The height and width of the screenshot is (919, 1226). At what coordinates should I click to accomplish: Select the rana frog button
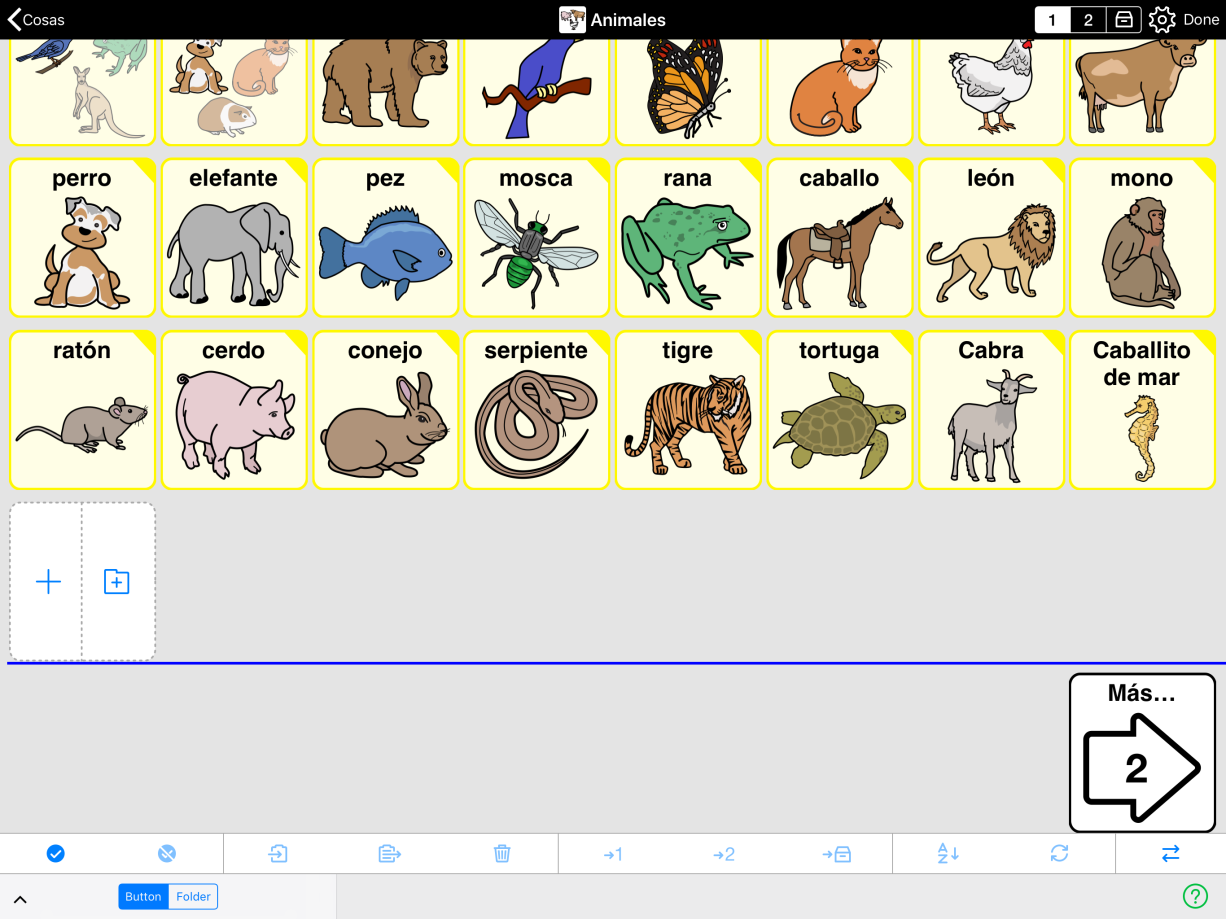point(688,238)
